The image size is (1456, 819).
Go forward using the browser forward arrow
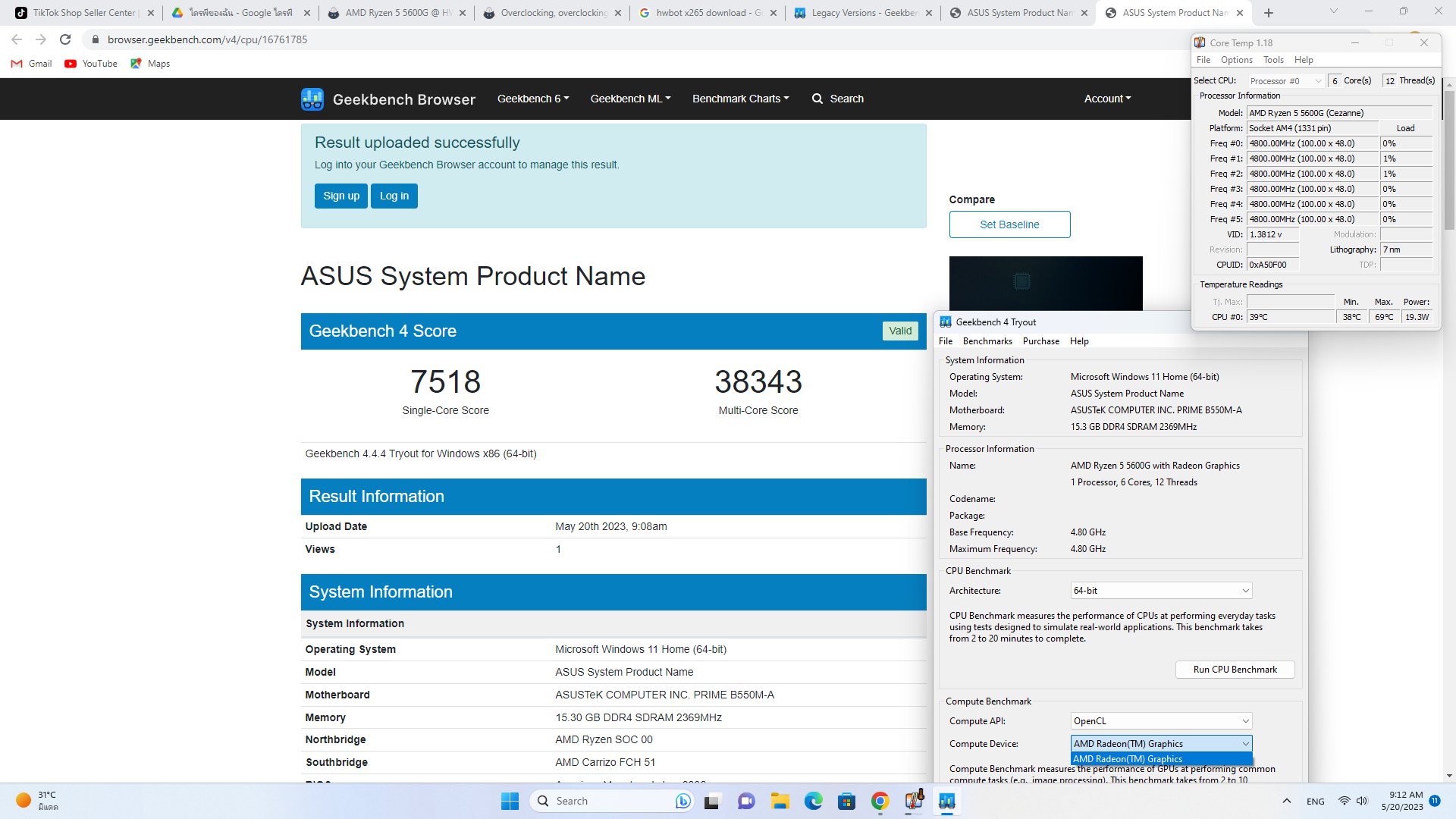[41, 39]
